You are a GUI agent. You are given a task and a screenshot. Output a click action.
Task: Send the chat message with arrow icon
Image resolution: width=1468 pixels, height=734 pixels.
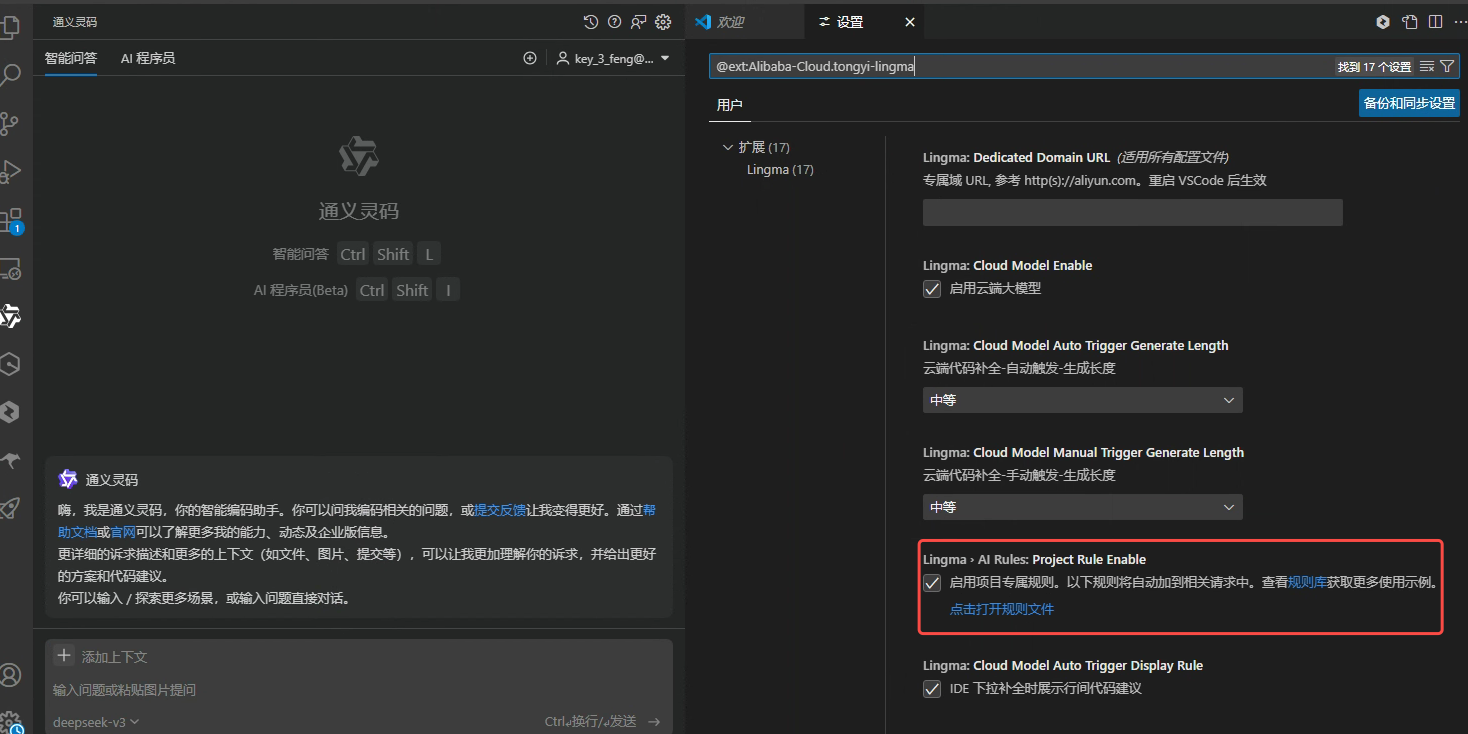click(x=654, y=721)
